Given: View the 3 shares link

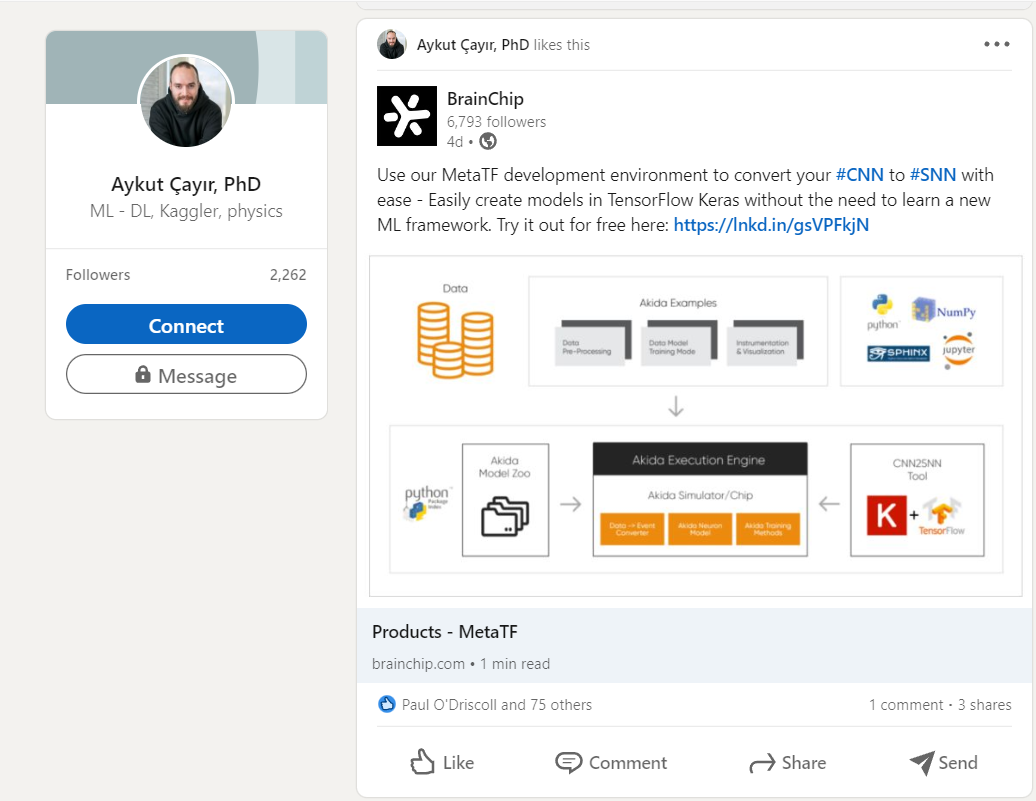Looking at the screenshot, I should (x=984, y=705).
